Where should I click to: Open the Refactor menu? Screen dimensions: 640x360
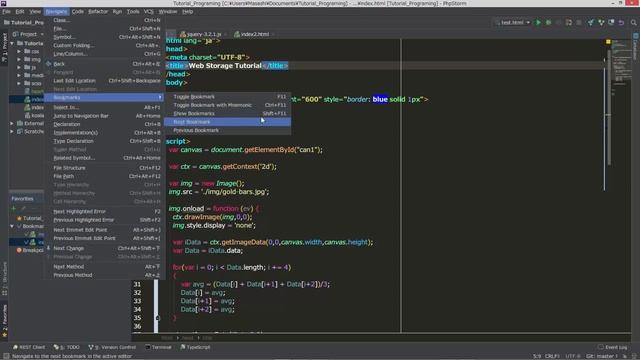click(x=98, y=11)
